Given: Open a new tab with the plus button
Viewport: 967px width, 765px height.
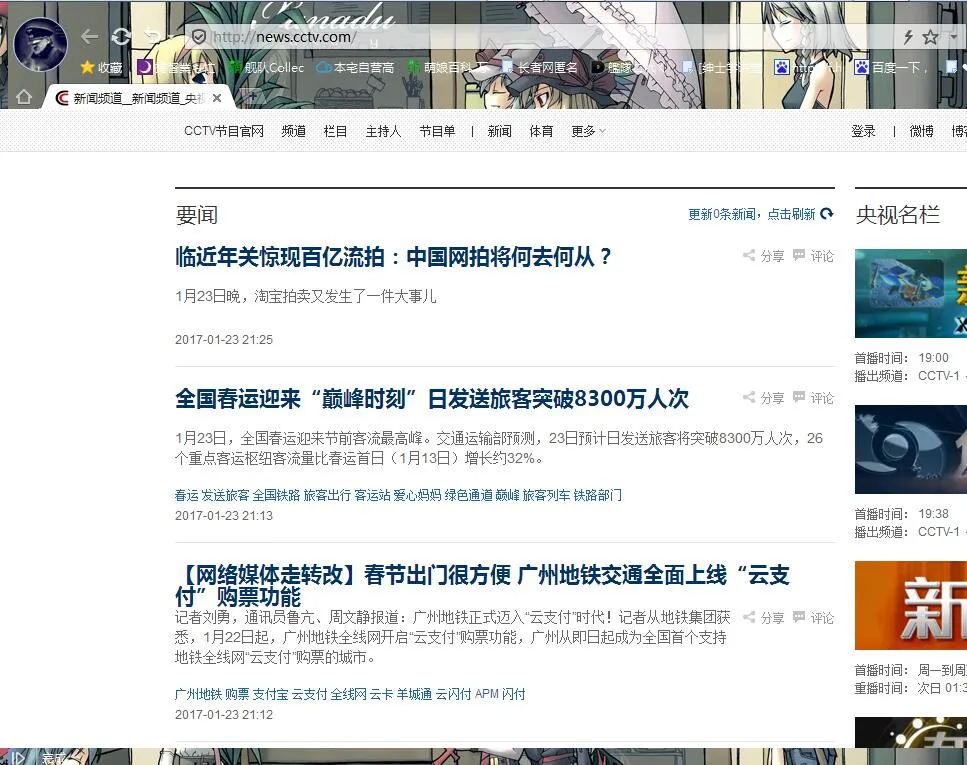Looking at the screenshot, I should pyautogui.click(x=252, y=96).
